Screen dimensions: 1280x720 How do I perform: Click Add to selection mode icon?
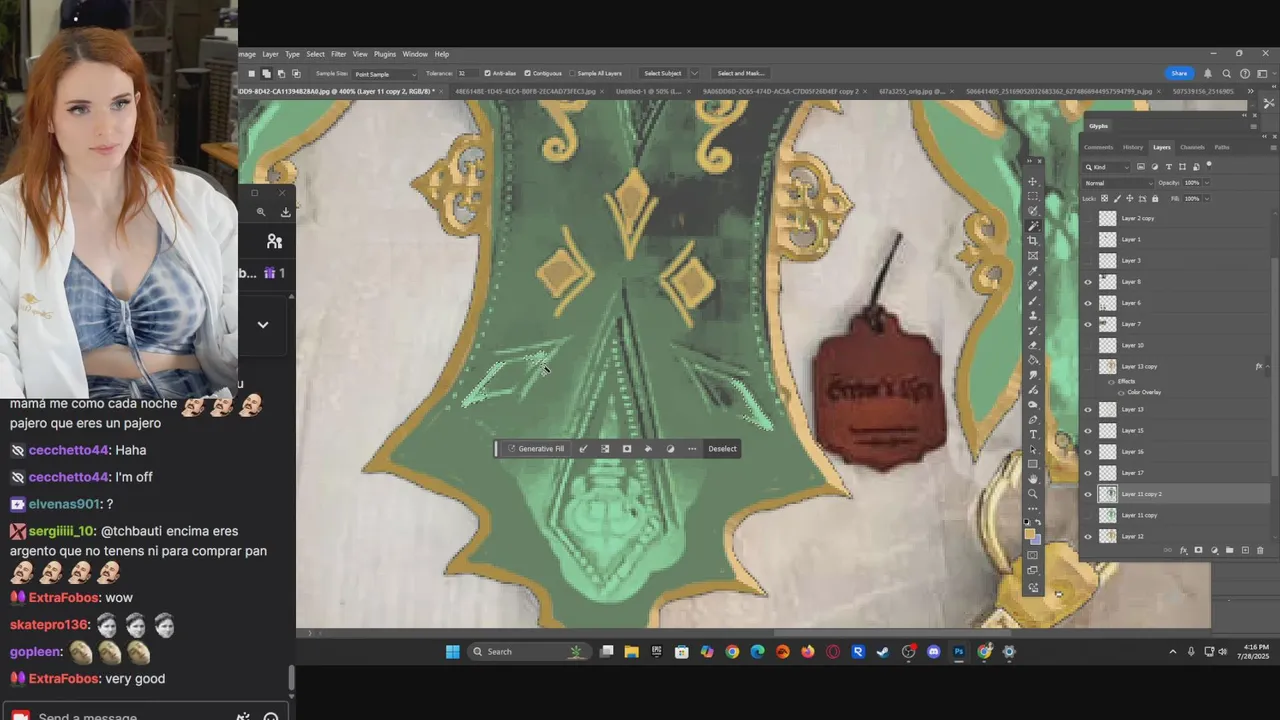266,73
